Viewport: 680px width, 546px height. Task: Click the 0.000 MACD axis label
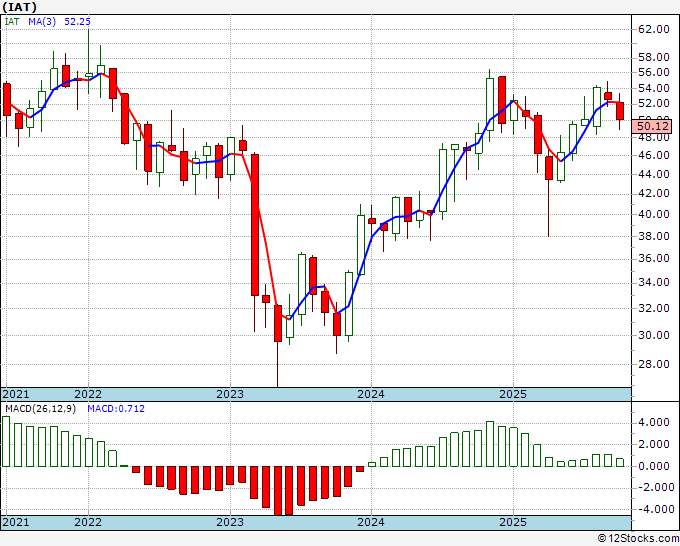click(654, 466)
